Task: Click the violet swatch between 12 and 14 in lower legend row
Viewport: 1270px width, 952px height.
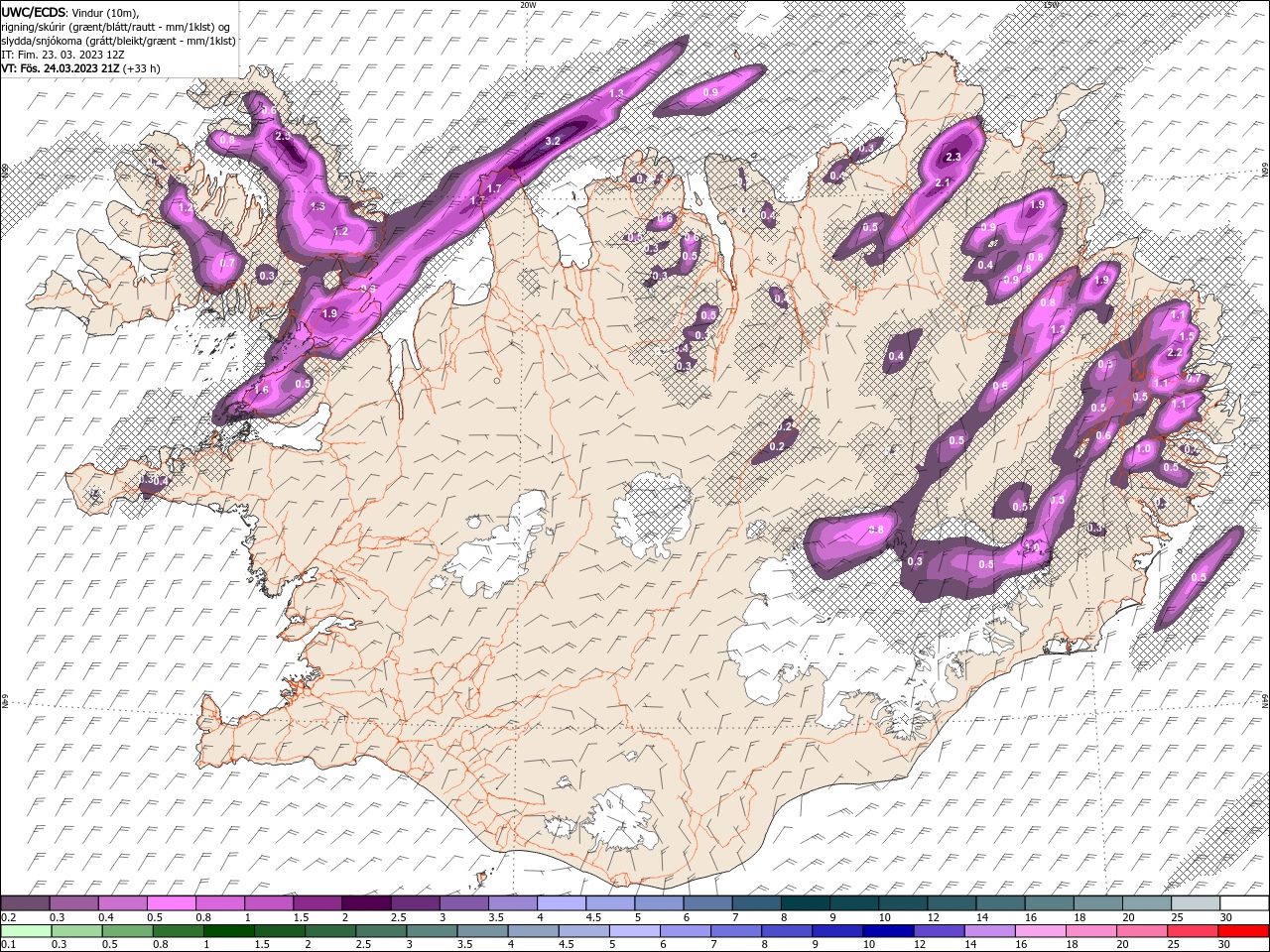Action: coord(939,931)
